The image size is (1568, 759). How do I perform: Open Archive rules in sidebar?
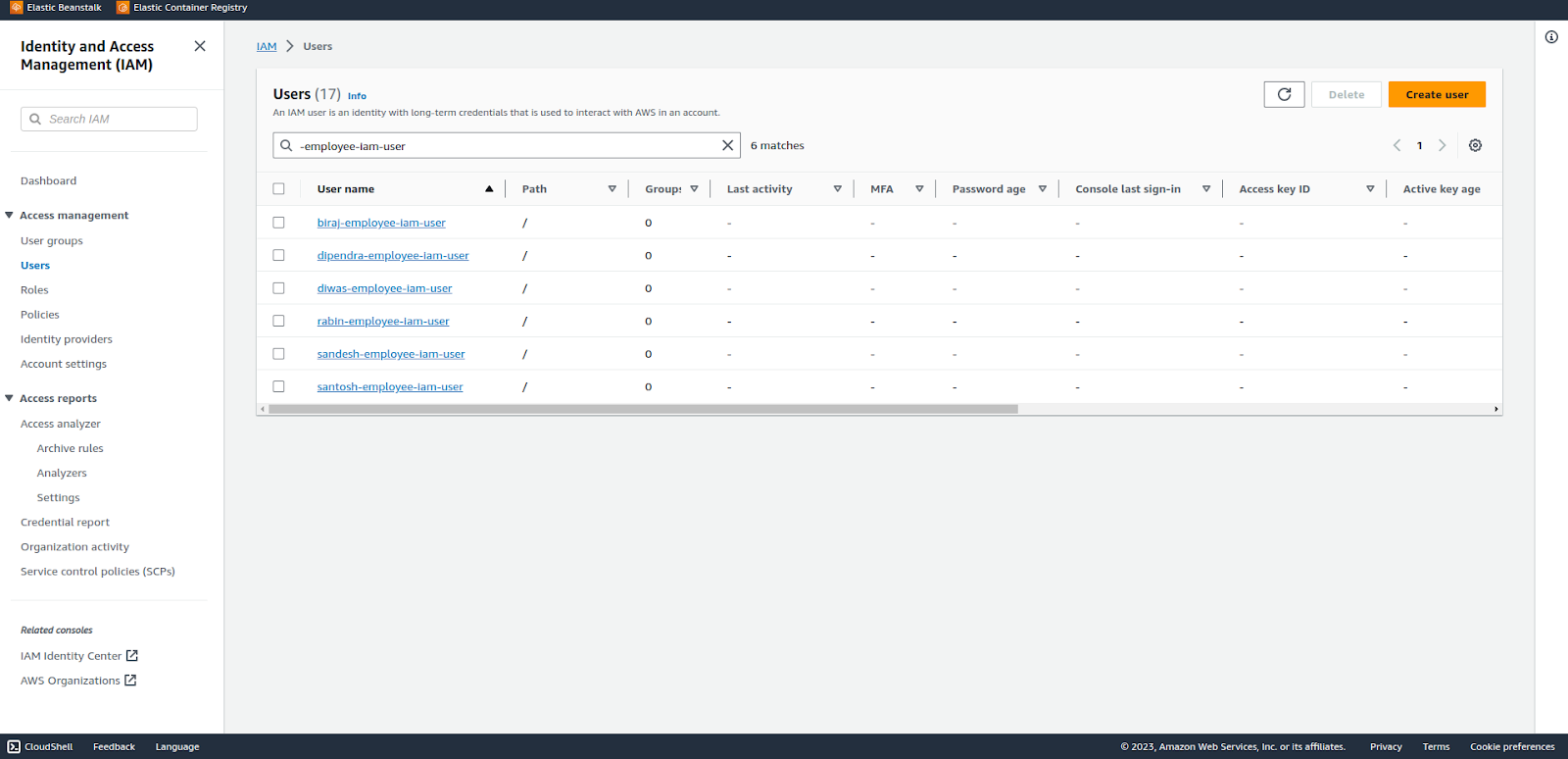tap(71, 448)
